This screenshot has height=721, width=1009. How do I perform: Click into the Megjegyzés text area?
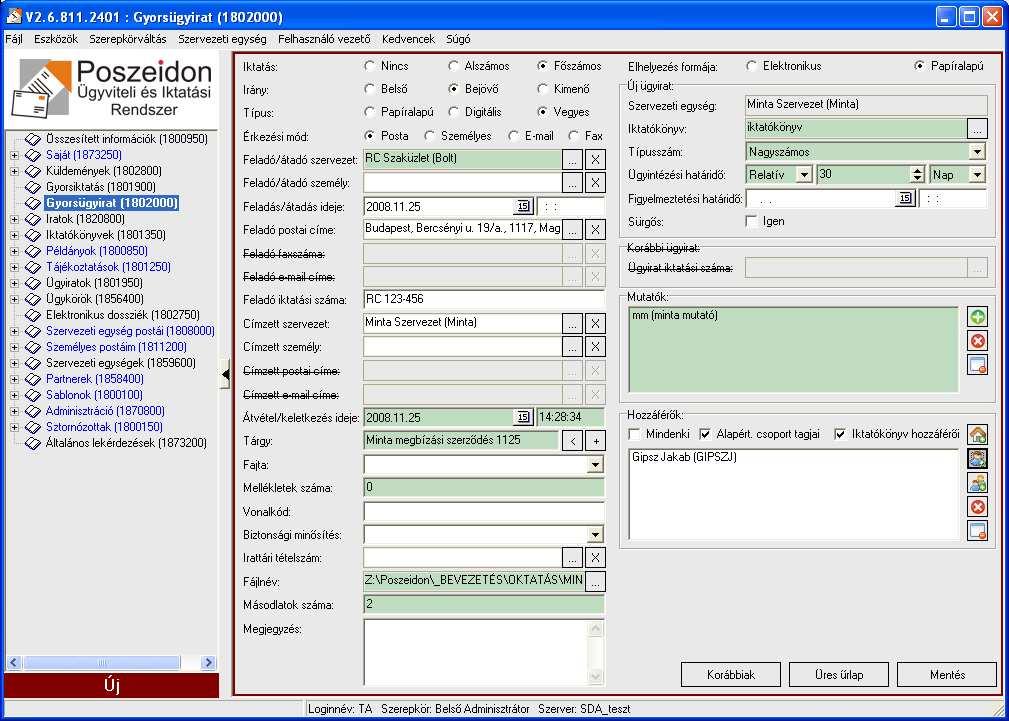(x=476, y=651)
